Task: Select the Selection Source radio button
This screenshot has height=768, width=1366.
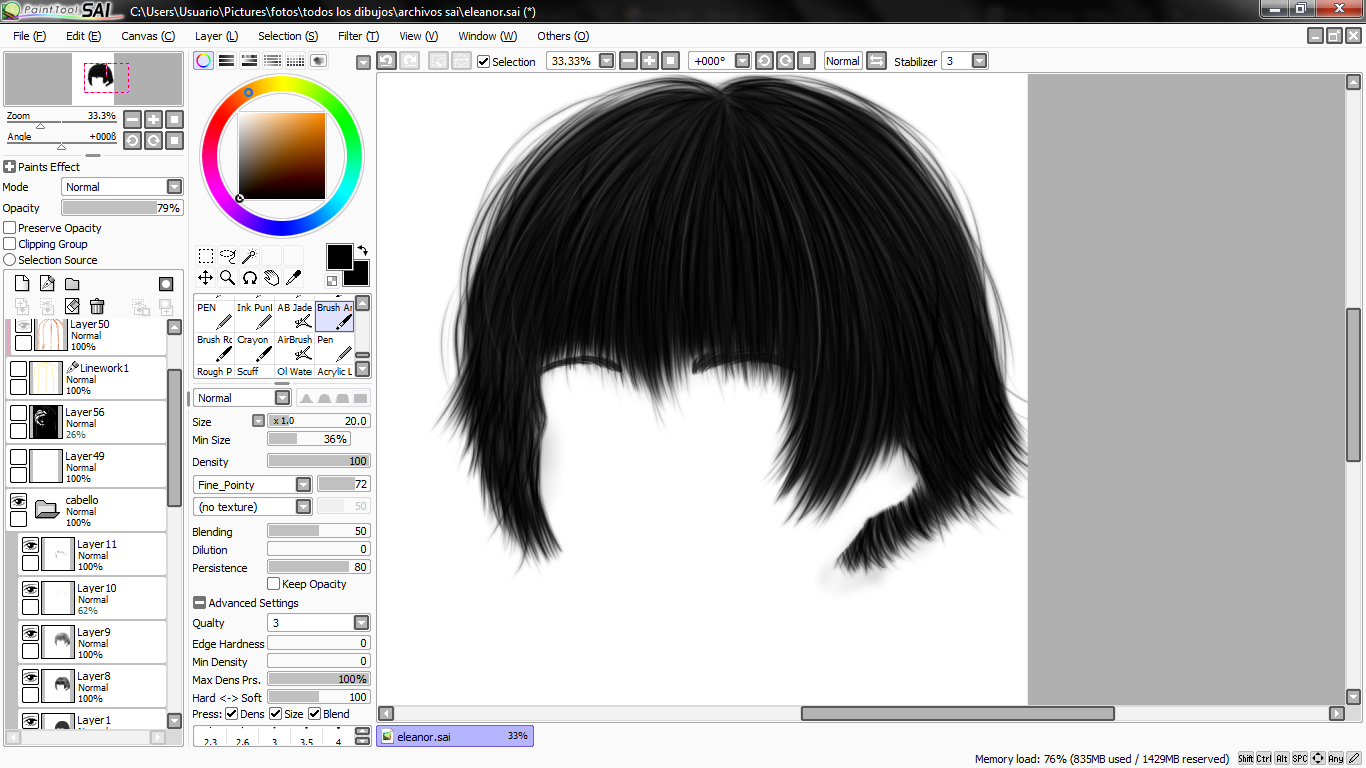Action: click(10, 260)
